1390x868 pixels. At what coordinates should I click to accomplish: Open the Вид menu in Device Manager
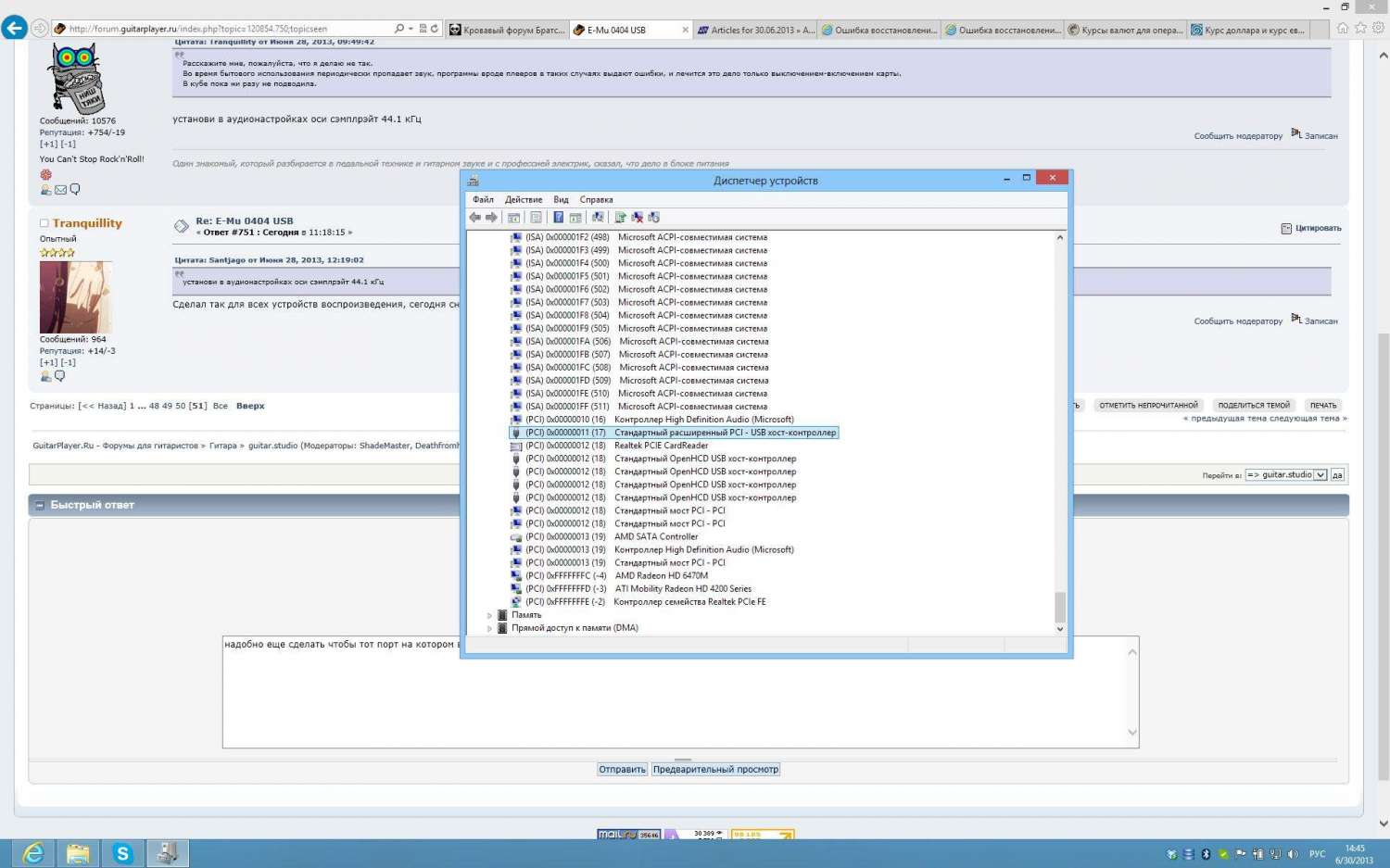coord(561,199)
